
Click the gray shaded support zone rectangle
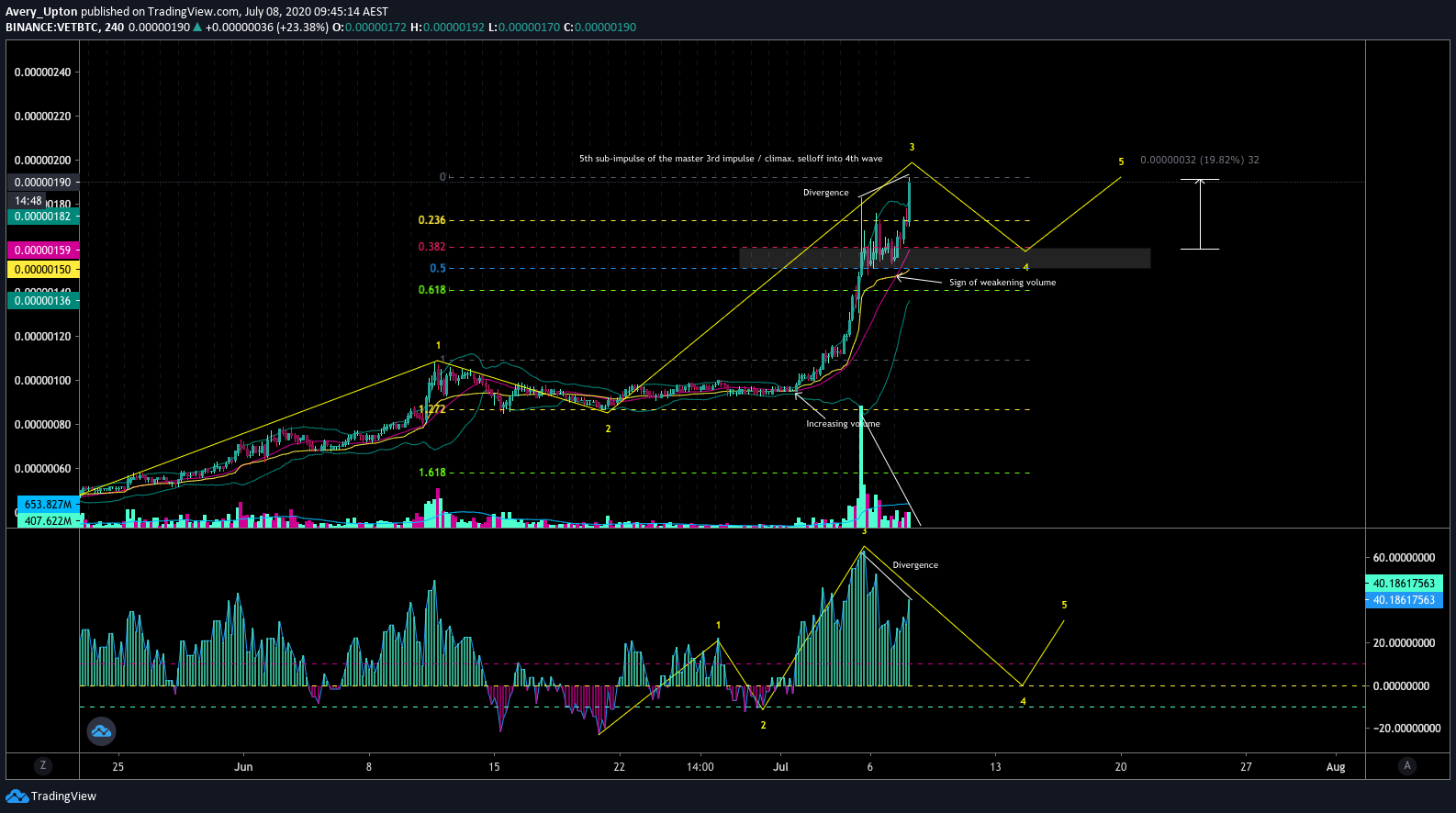coord(945,258)
